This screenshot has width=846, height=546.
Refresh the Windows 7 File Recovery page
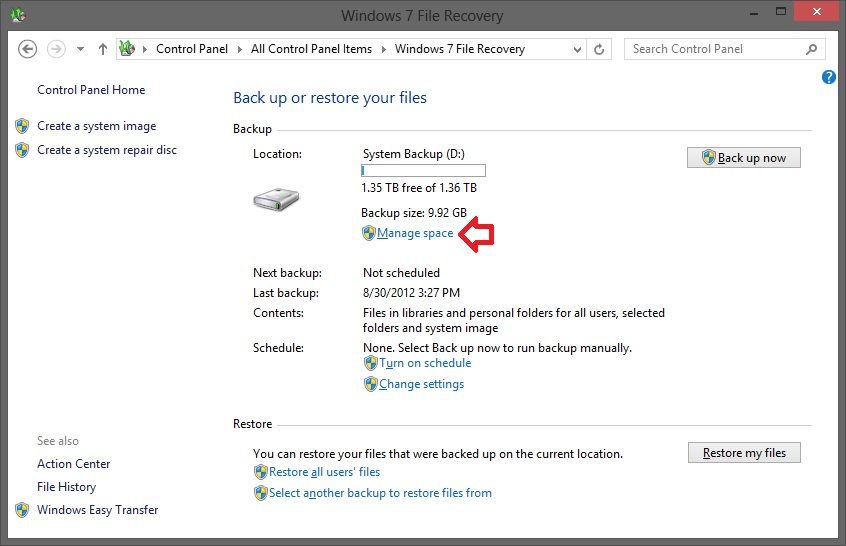[599, 50]
